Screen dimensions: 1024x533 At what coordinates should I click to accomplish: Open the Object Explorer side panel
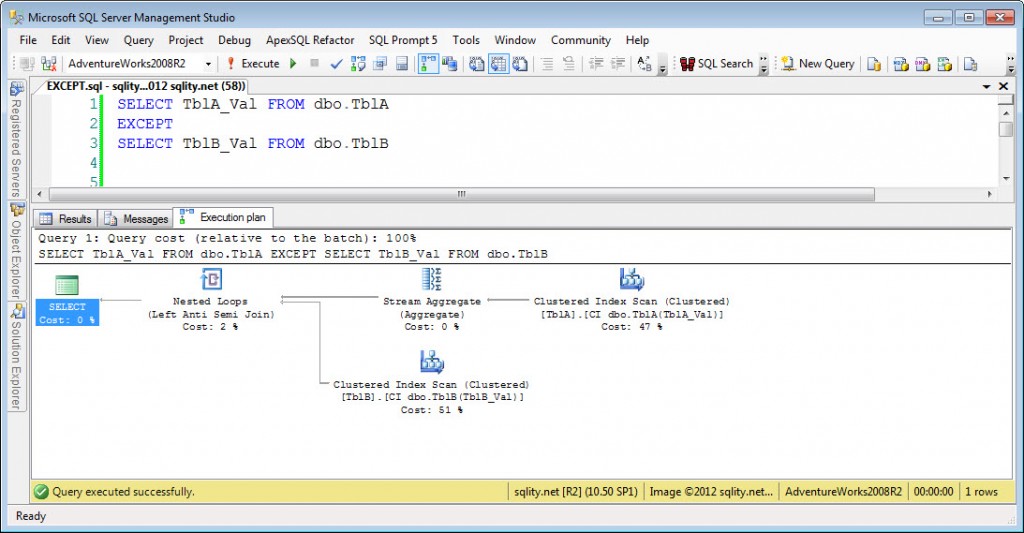coord(16,251)
